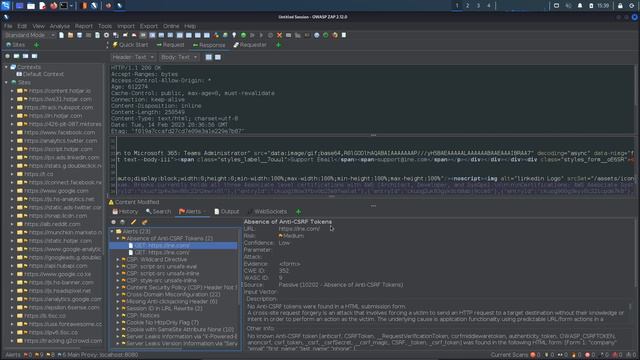Screen dimensions: 640x360
Task: Switch to workspace 2 in top panel
Action: coord(467,6)
